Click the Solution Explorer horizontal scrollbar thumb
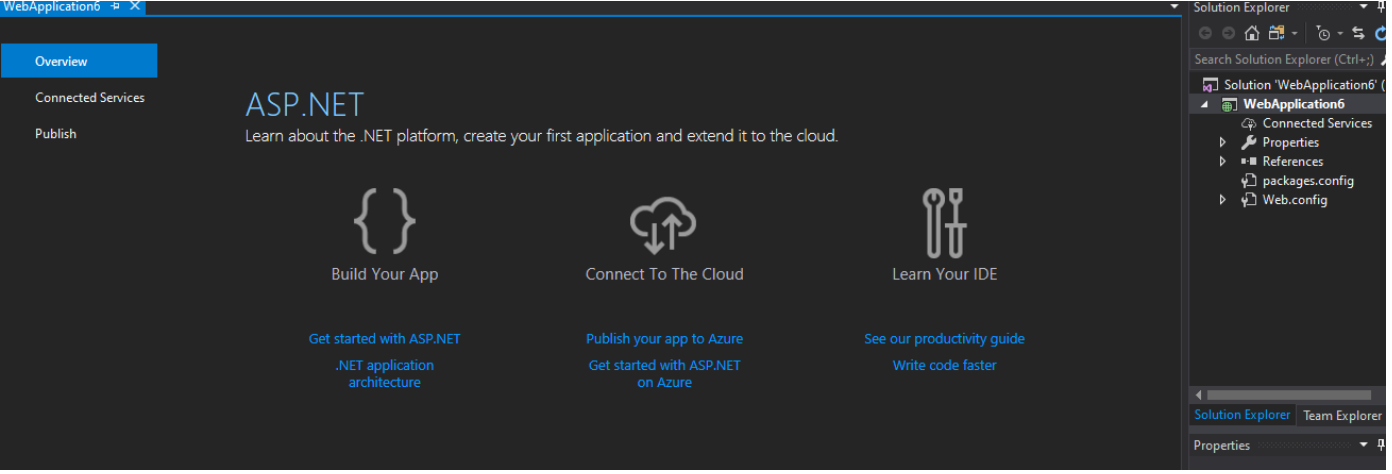The width and height of the screenshot is (1392, 474). (x=1288, y=395)
